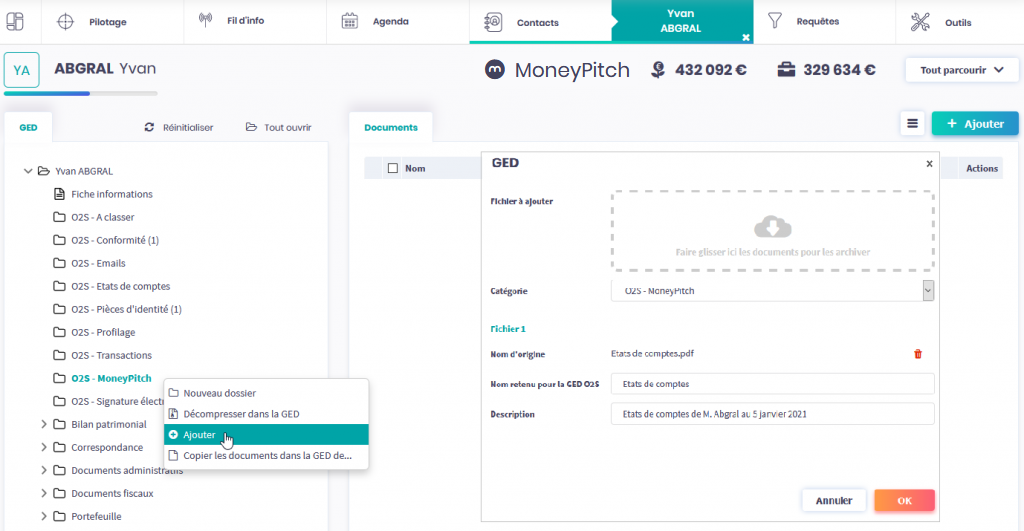Image resolution: width=1024 pixels, height=531 pixels.
Task: Click the MoneyPitch logo icon
Action: (x=494, y=70)
